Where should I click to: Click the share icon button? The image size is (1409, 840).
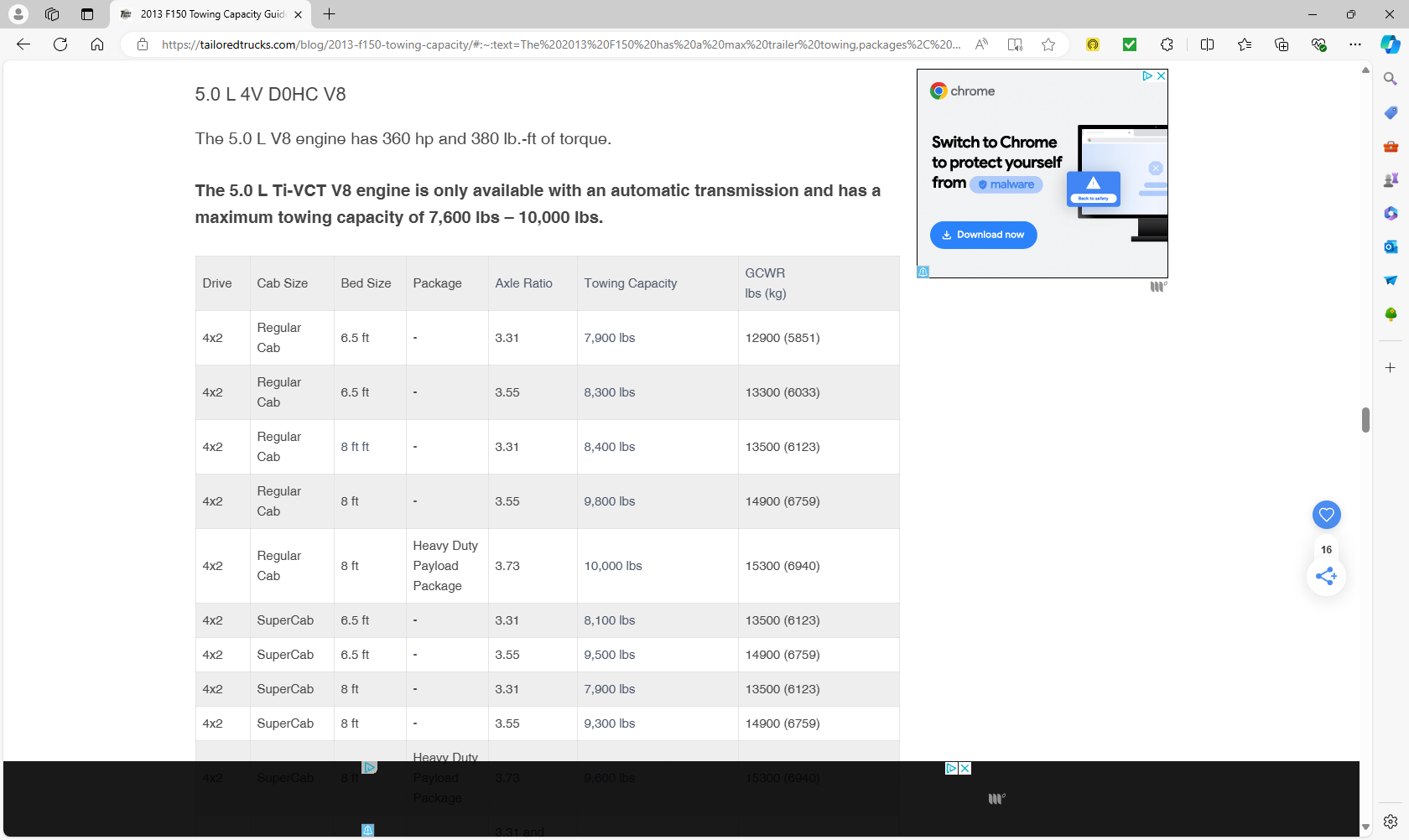[x=1326, y=576]
